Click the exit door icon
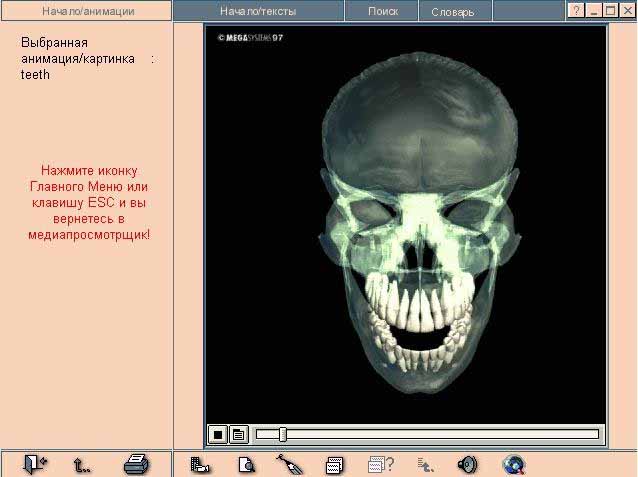This screenshot has width=638, height=477. point(35,464)
